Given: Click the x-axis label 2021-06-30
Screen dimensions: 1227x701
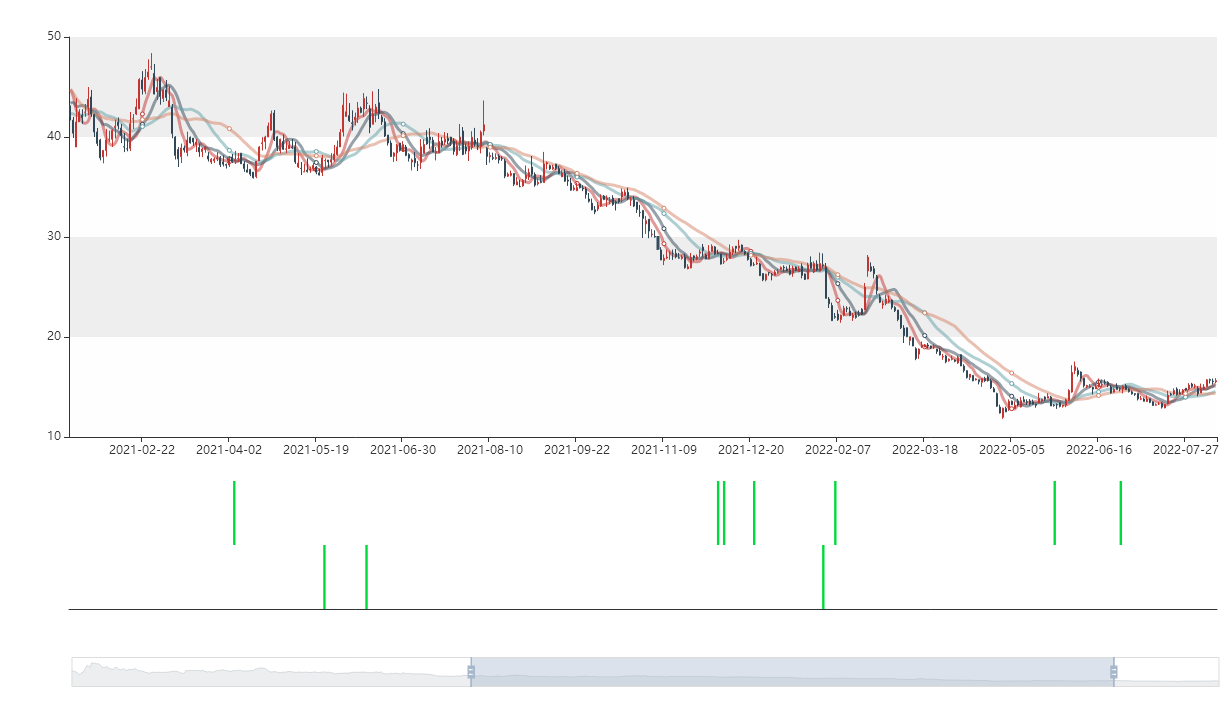Looking at the screenshot, I should click(403, 450).
